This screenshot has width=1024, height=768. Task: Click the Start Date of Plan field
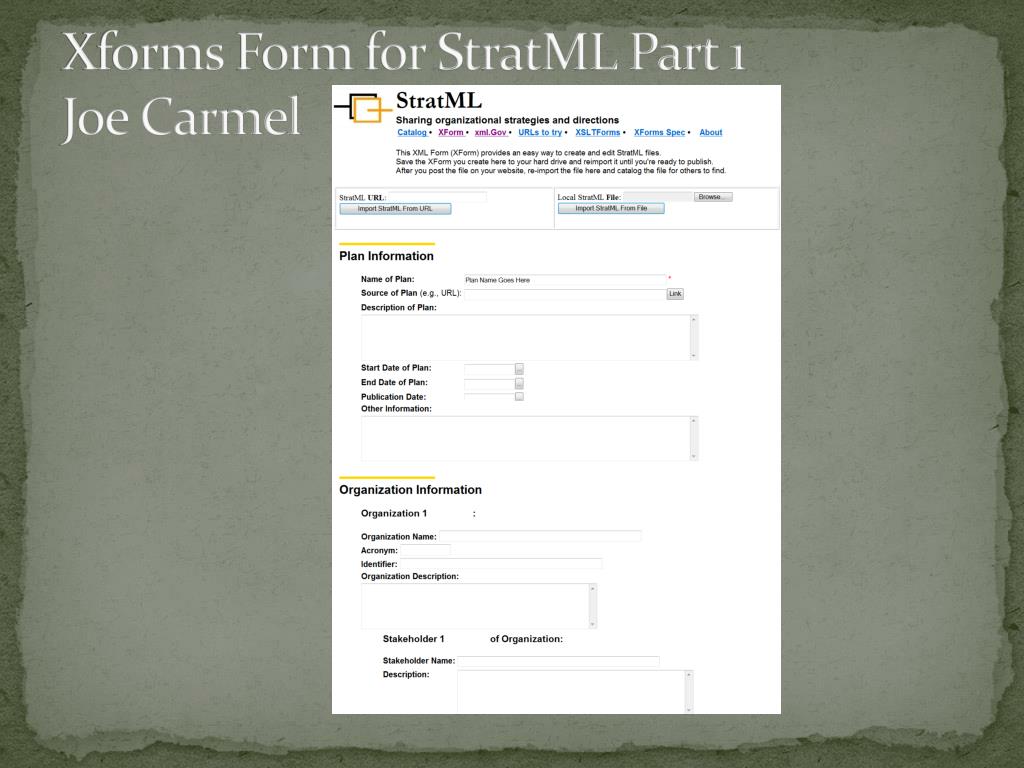coord(489,369)
